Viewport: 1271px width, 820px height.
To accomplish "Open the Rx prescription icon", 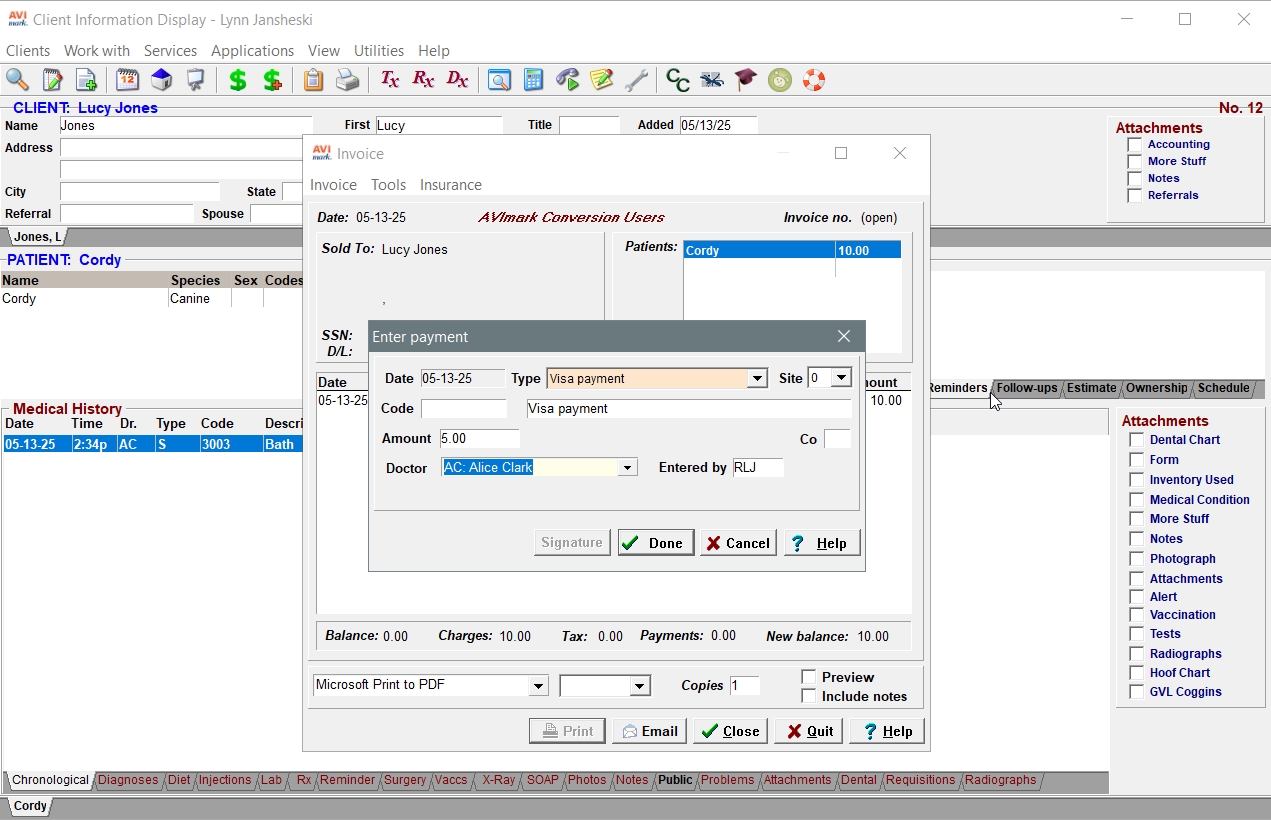I will click(x=423, y=80).
